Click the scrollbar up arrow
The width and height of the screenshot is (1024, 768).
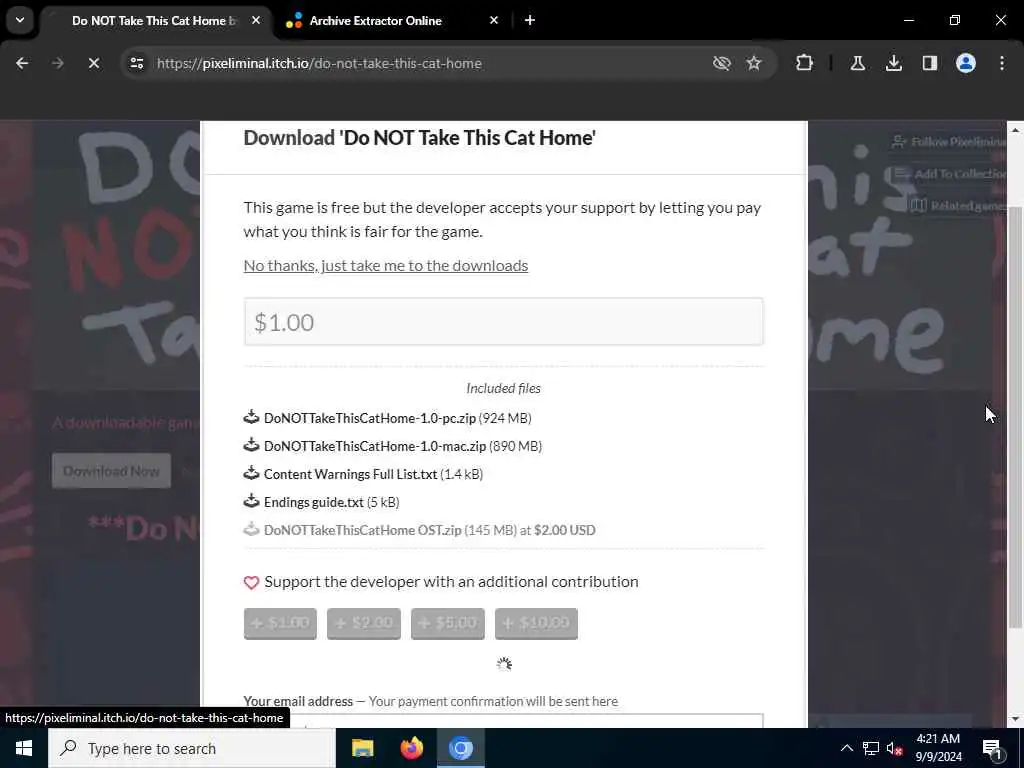click(1015, 129)
